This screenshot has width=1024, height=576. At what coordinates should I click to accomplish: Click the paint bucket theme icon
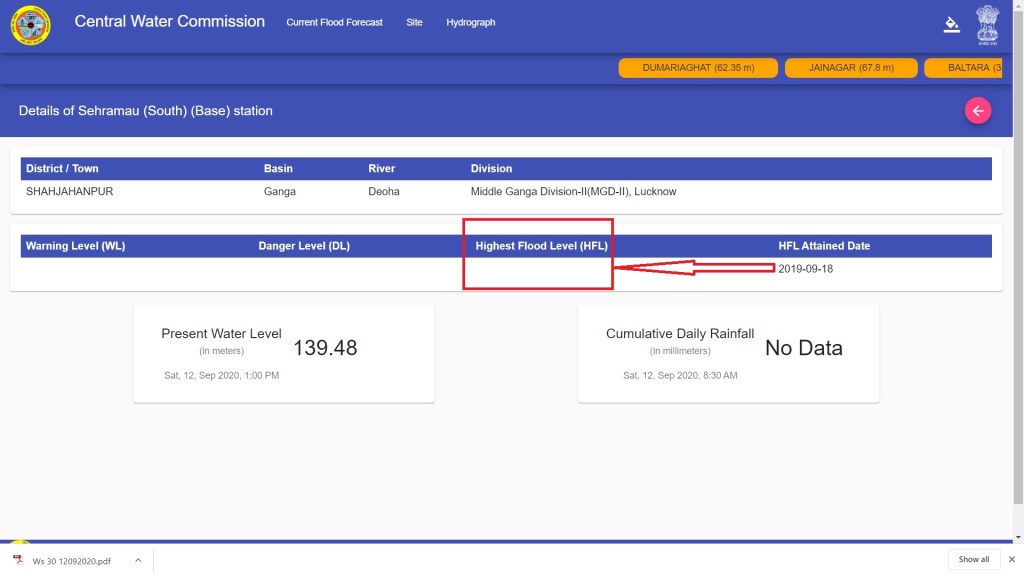tap(951, 25)
